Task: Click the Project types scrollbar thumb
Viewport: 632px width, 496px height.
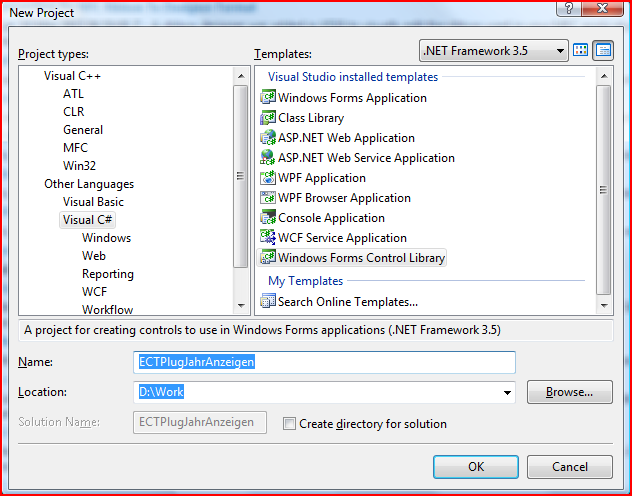Action: [x=241, y=176]
